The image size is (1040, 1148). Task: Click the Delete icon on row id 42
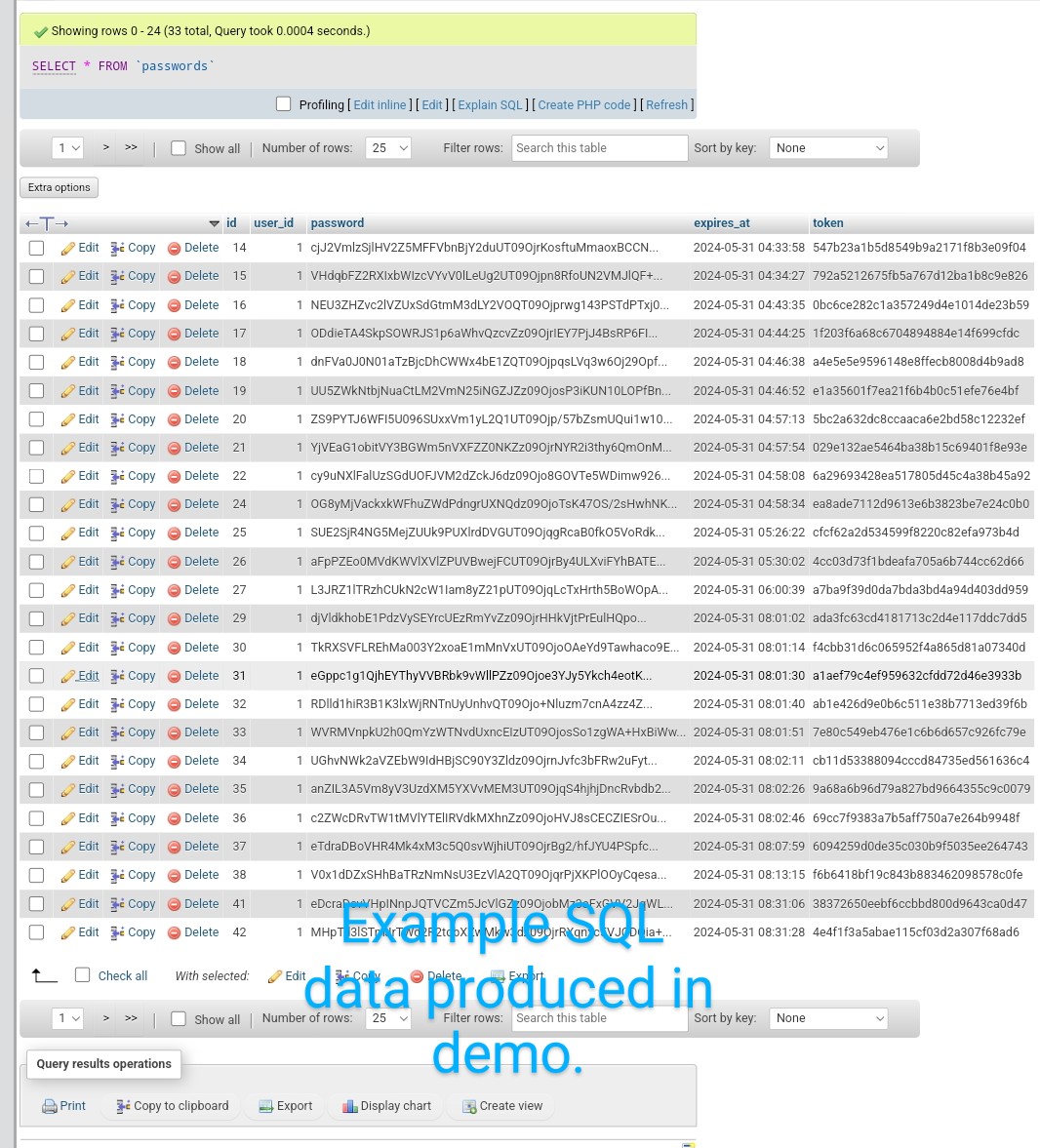tap(192, 932)
